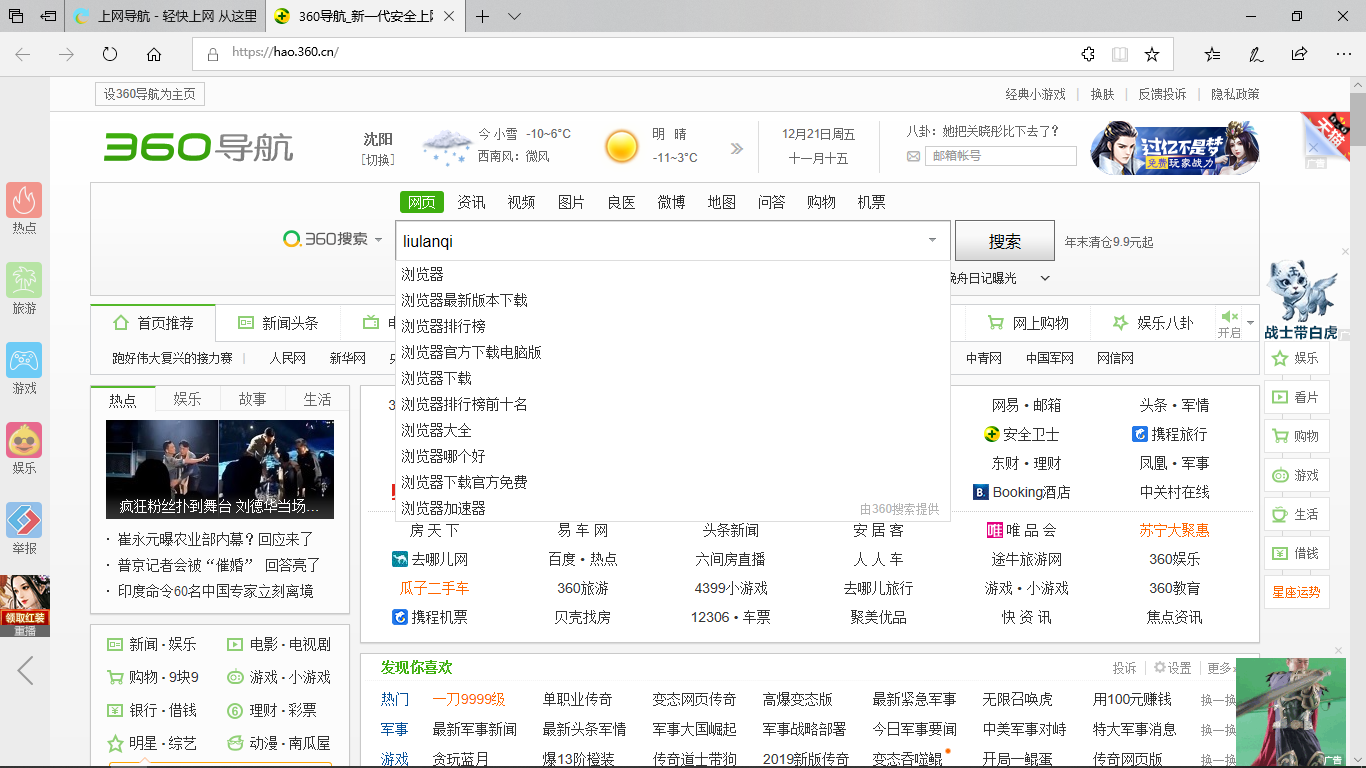
Task: Collapse left sidebar chevron arrow
Action: [25, 670]
